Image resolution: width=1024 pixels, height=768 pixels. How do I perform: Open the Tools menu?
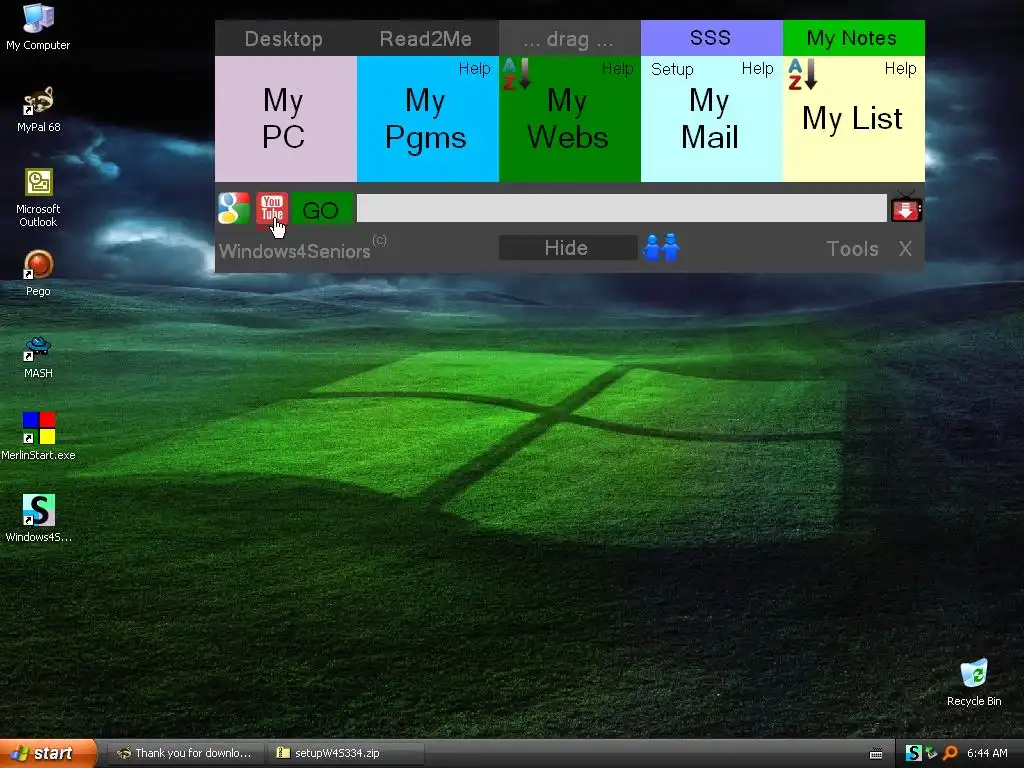point(852,249)
